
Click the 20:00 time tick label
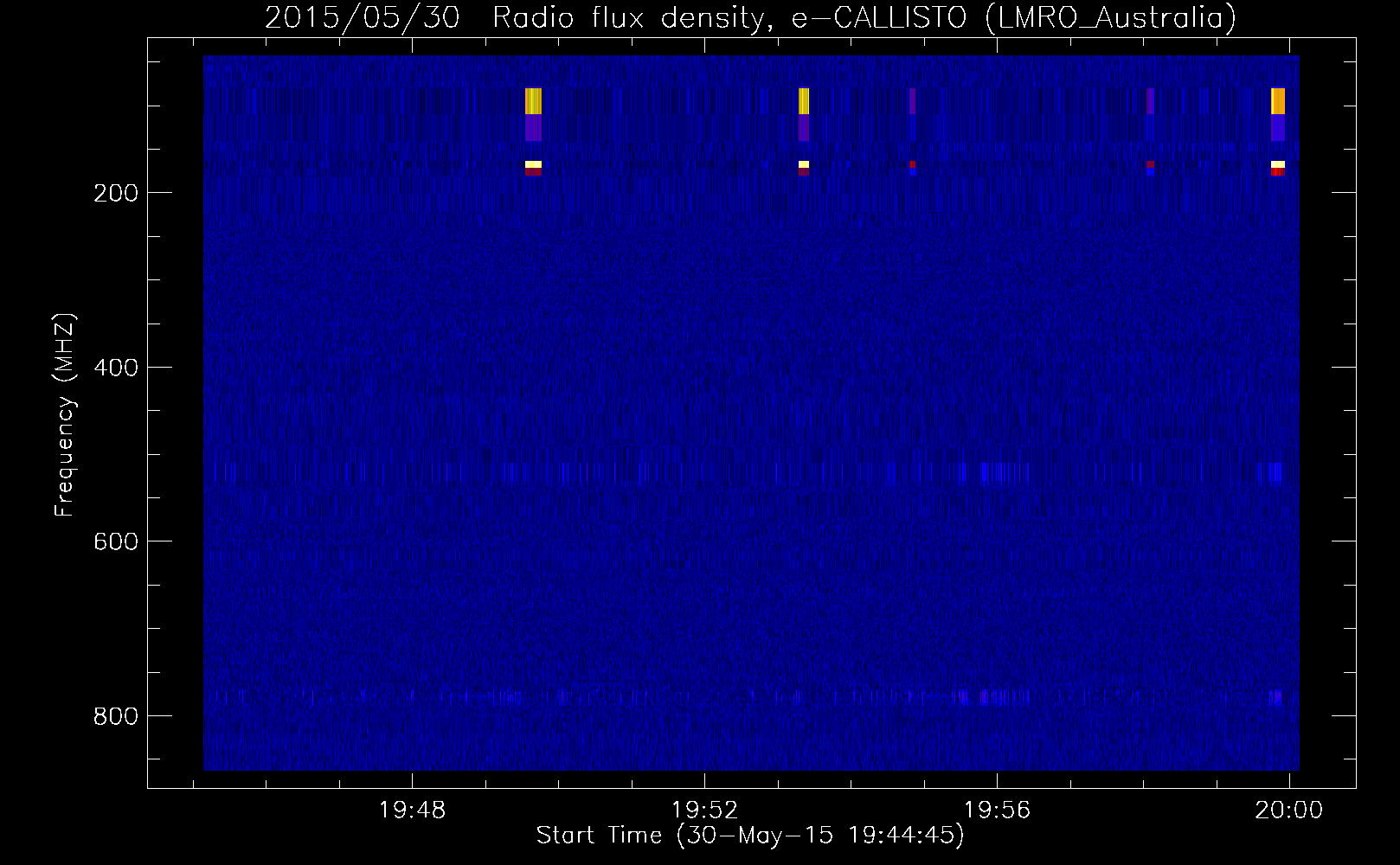(x=1289, y=810)
